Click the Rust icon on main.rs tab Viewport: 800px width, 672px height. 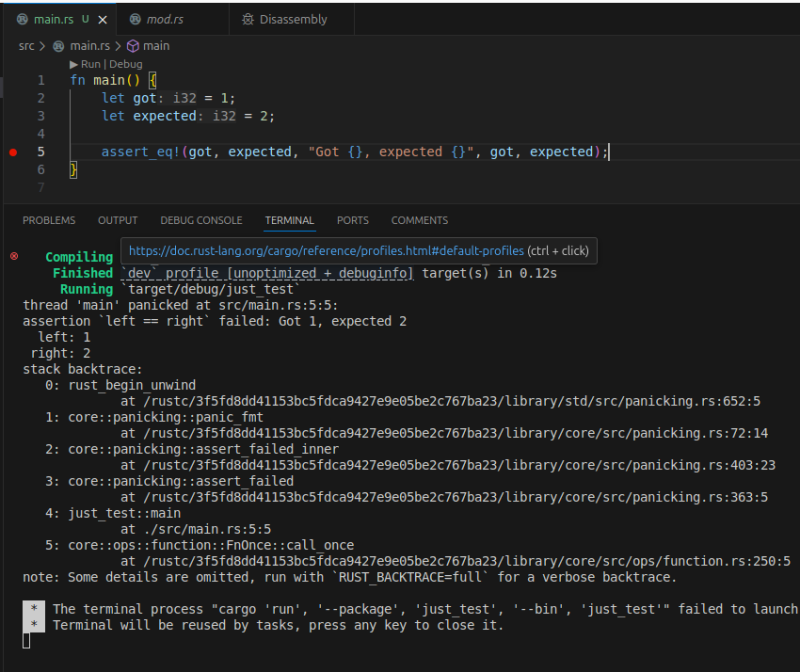coord(22,19)
